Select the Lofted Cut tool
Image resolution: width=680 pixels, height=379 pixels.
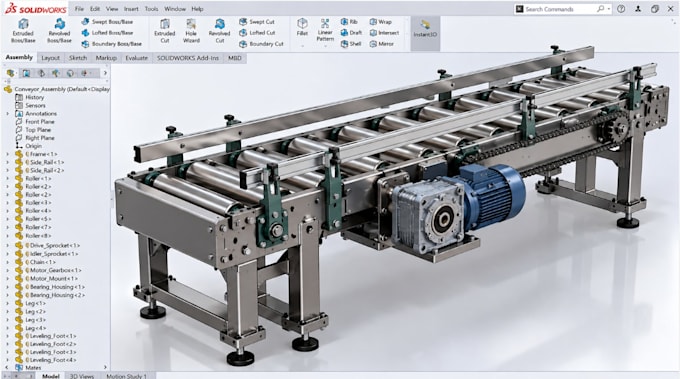[x=257, y=33]
